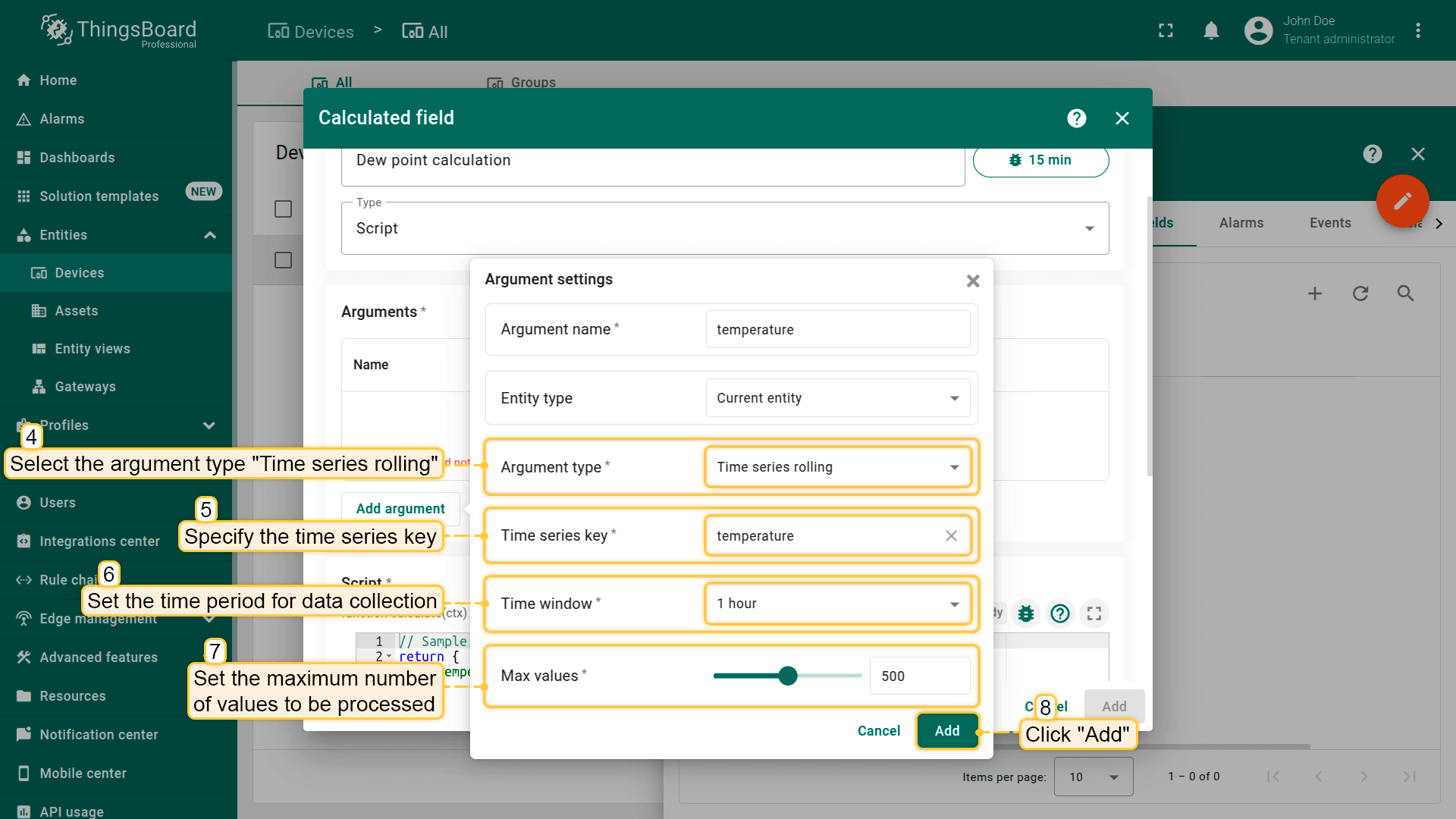Click the orange pencil edit button

pos(1402,201)
